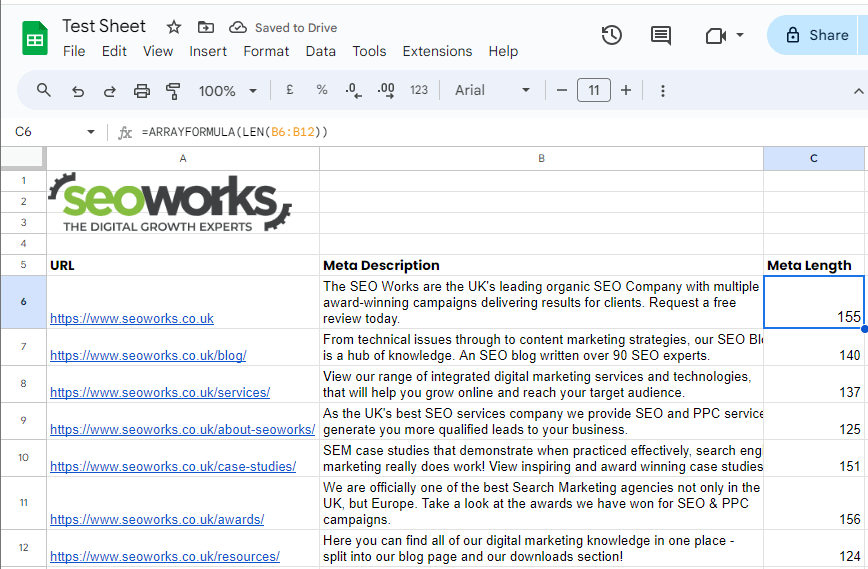
Task: Click the move to folder icon
Action: pos(205,27)
